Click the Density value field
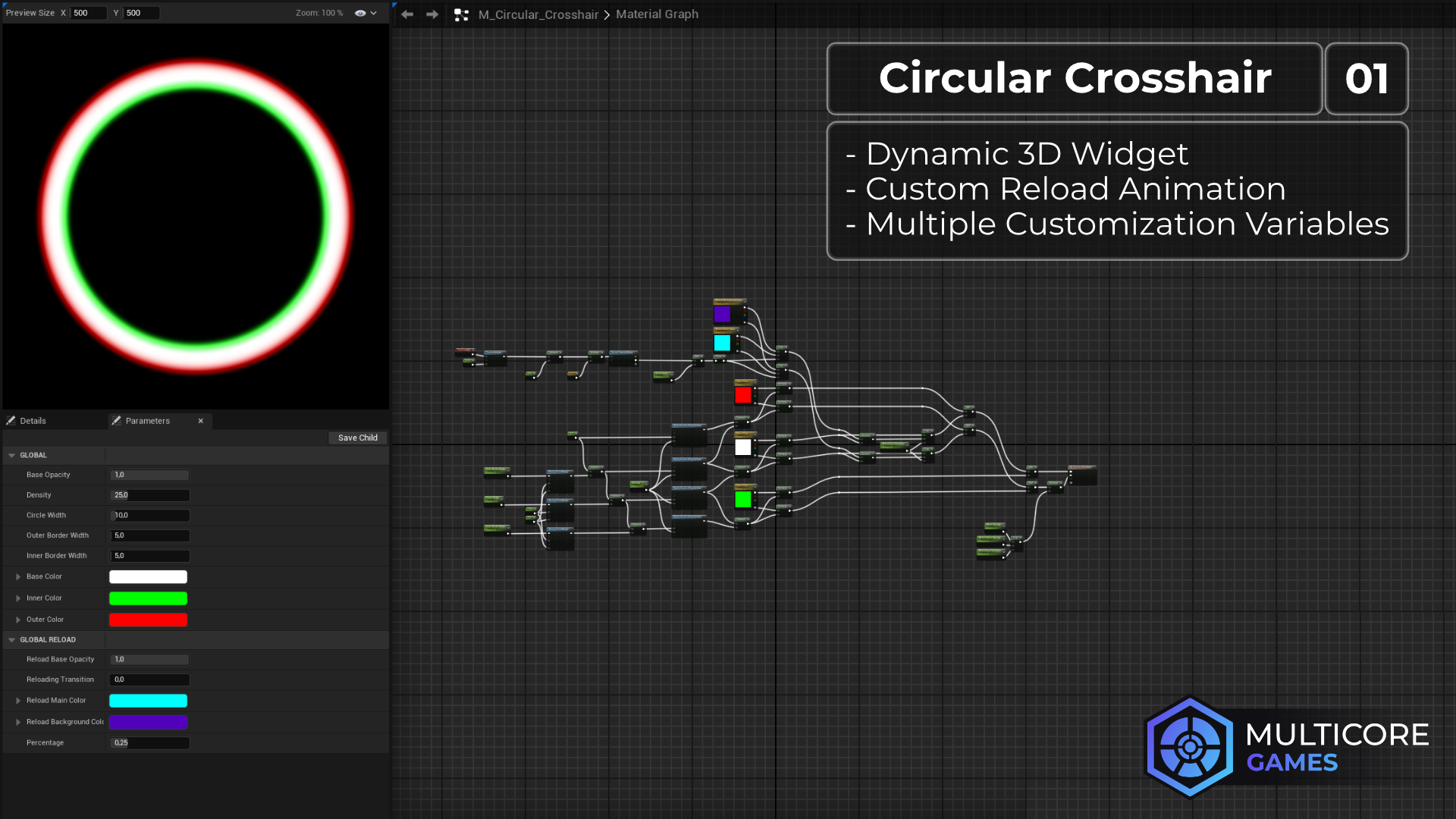Viewport: 1456px width, 819px height. [x=149, y=495]
